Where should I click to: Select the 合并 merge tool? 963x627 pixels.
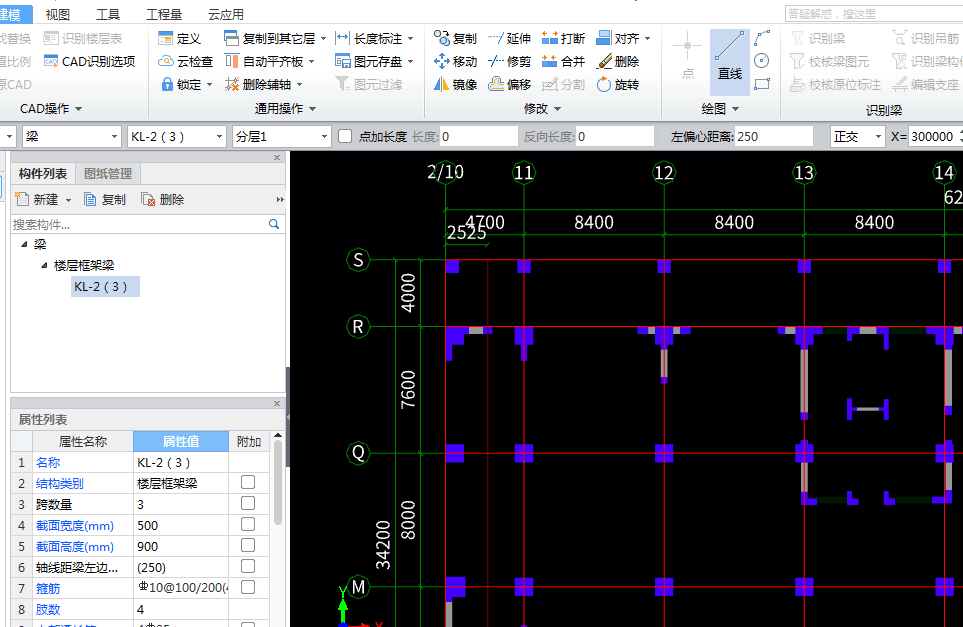[563, 61]
